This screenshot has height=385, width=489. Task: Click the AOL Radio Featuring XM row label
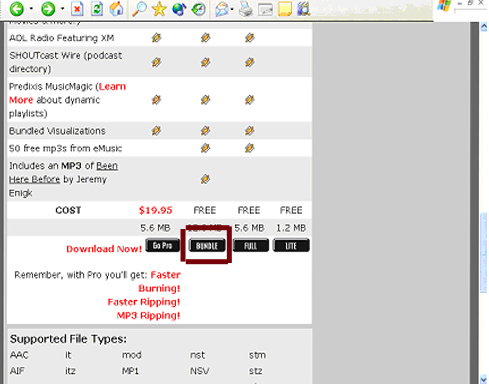(x=62, y=38)
